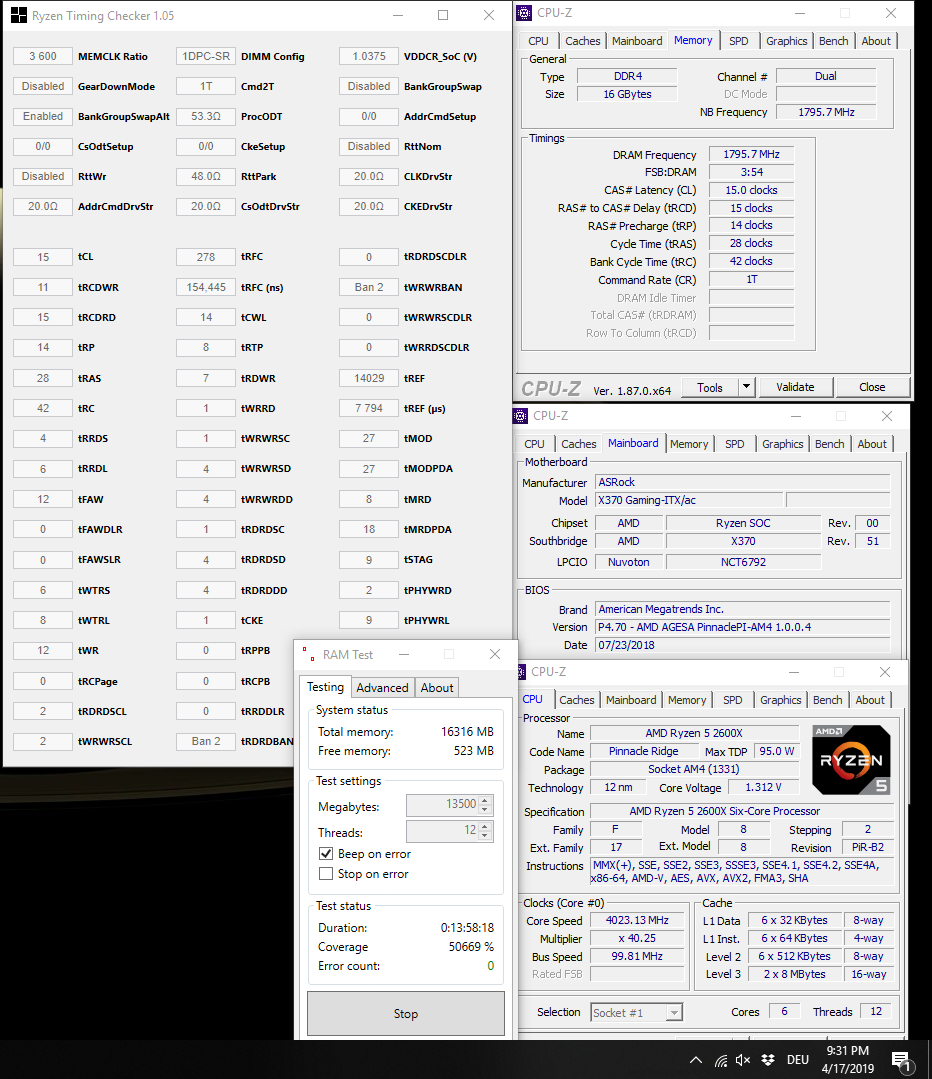This screenshot has width=932, height=1079.
Task: Switch to SPD tab in Memory window
Action: pyautogui.click(x=739, y=41)
